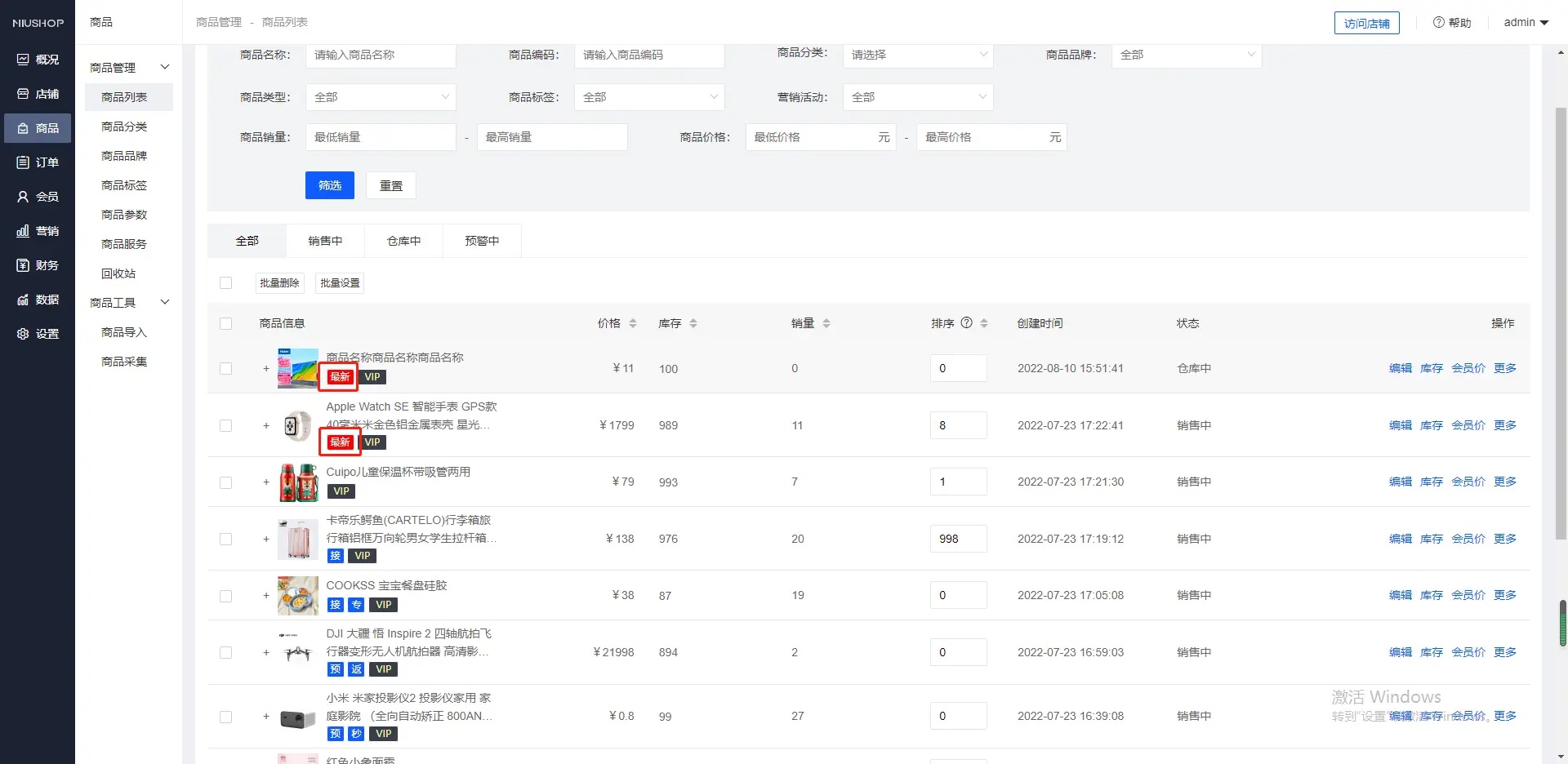
Task: Open the 设置 settings gear icon
Action: coord(23,334)
